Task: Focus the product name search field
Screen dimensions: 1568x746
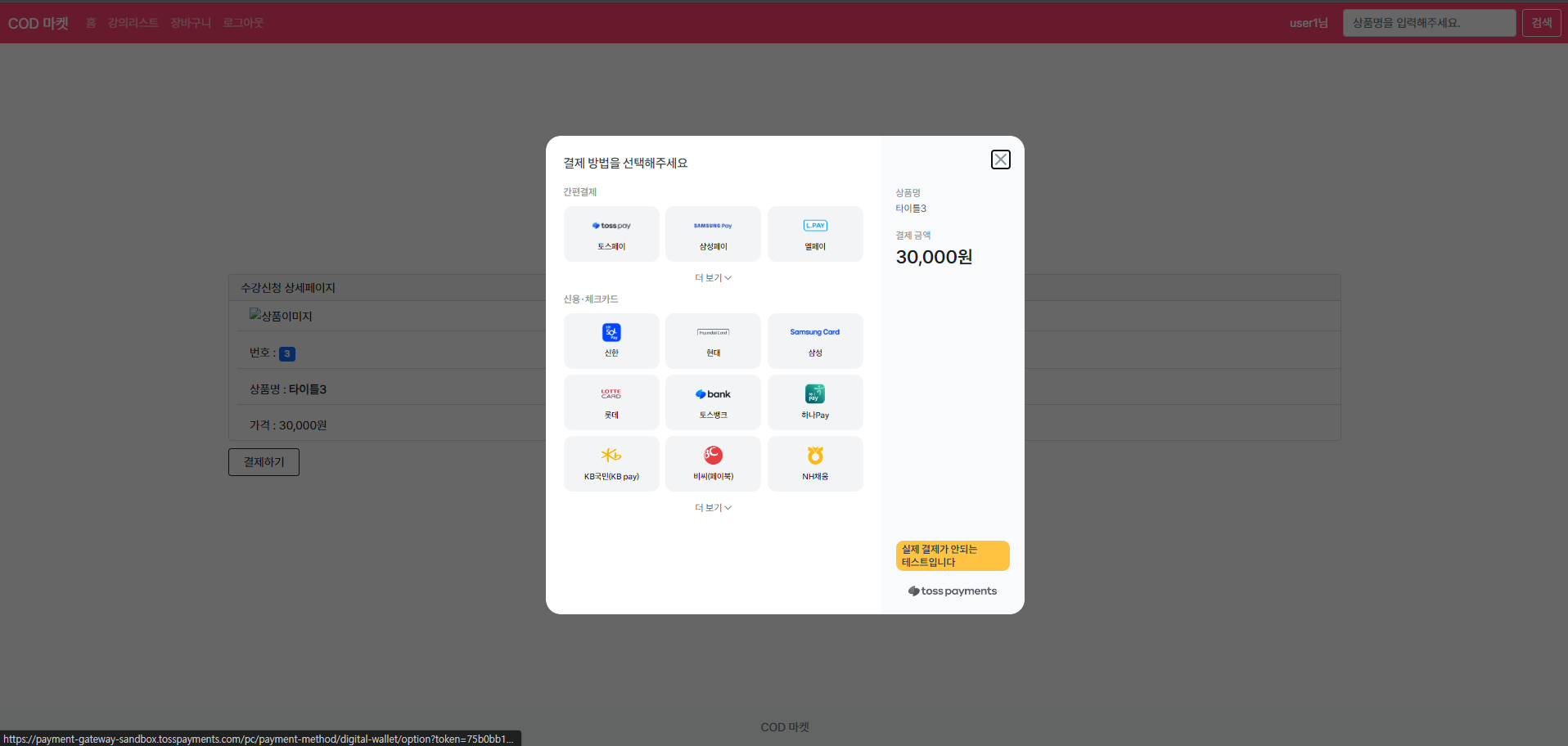Action: tap(1429, 23)
